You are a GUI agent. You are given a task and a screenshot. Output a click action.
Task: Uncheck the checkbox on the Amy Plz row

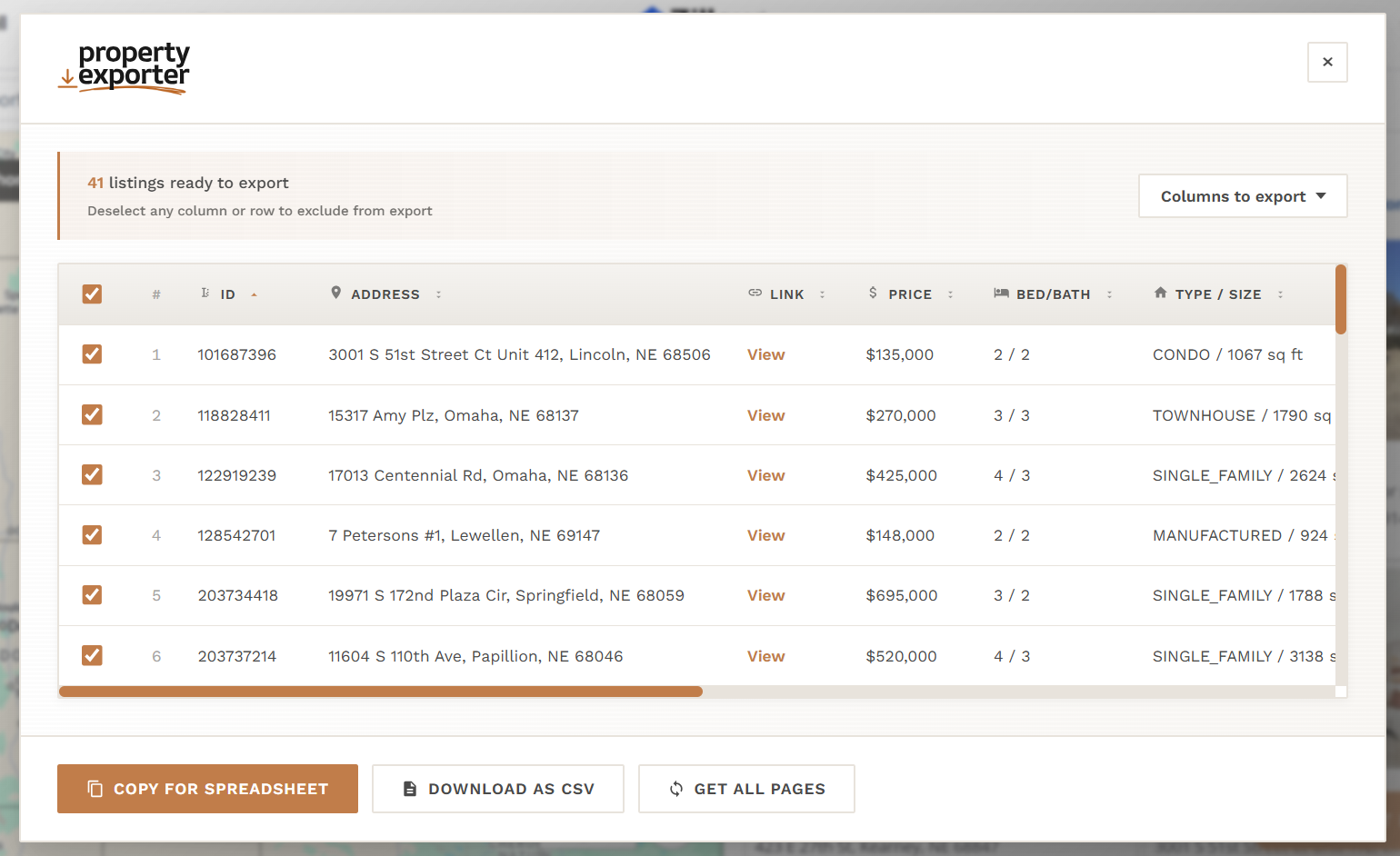tap(92, 414)
